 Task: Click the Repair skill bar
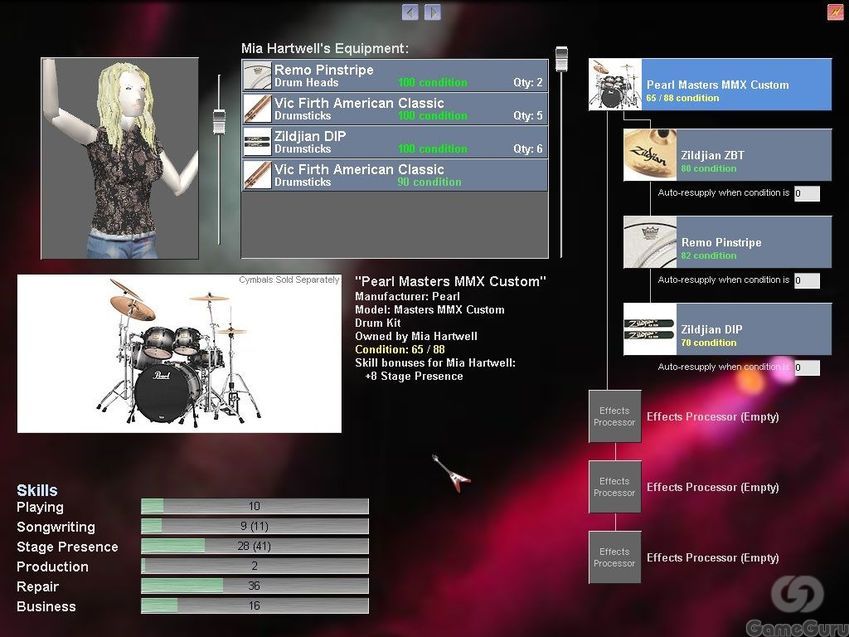(254, 586)
